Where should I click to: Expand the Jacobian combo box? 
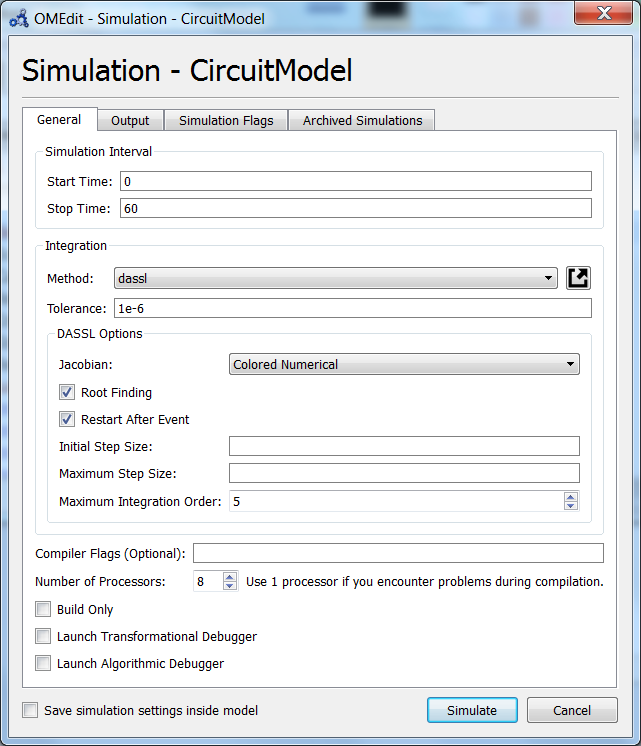click(x=404, y=365)
